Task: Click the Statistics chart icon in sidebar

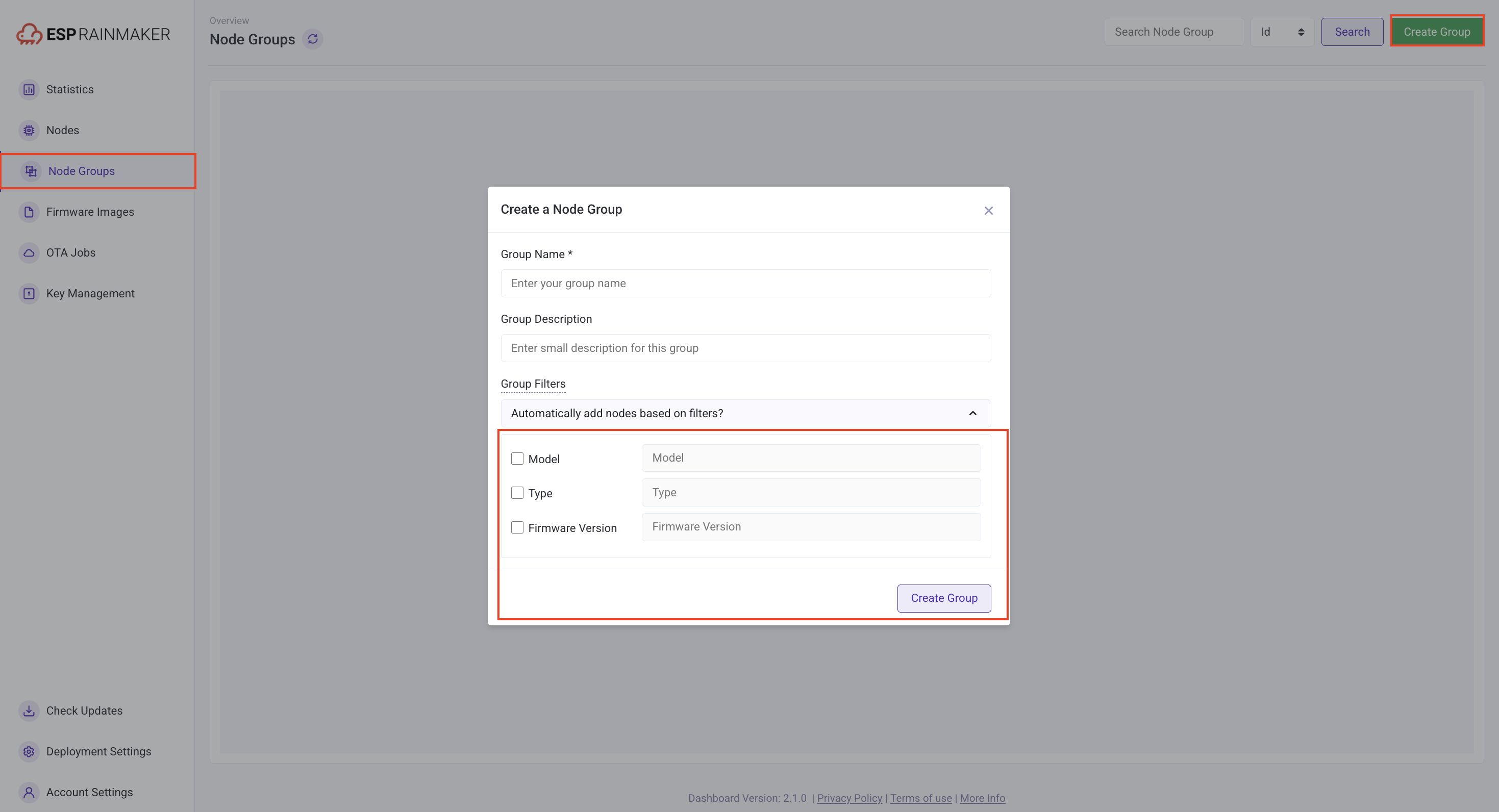Action: coord(29,90)
